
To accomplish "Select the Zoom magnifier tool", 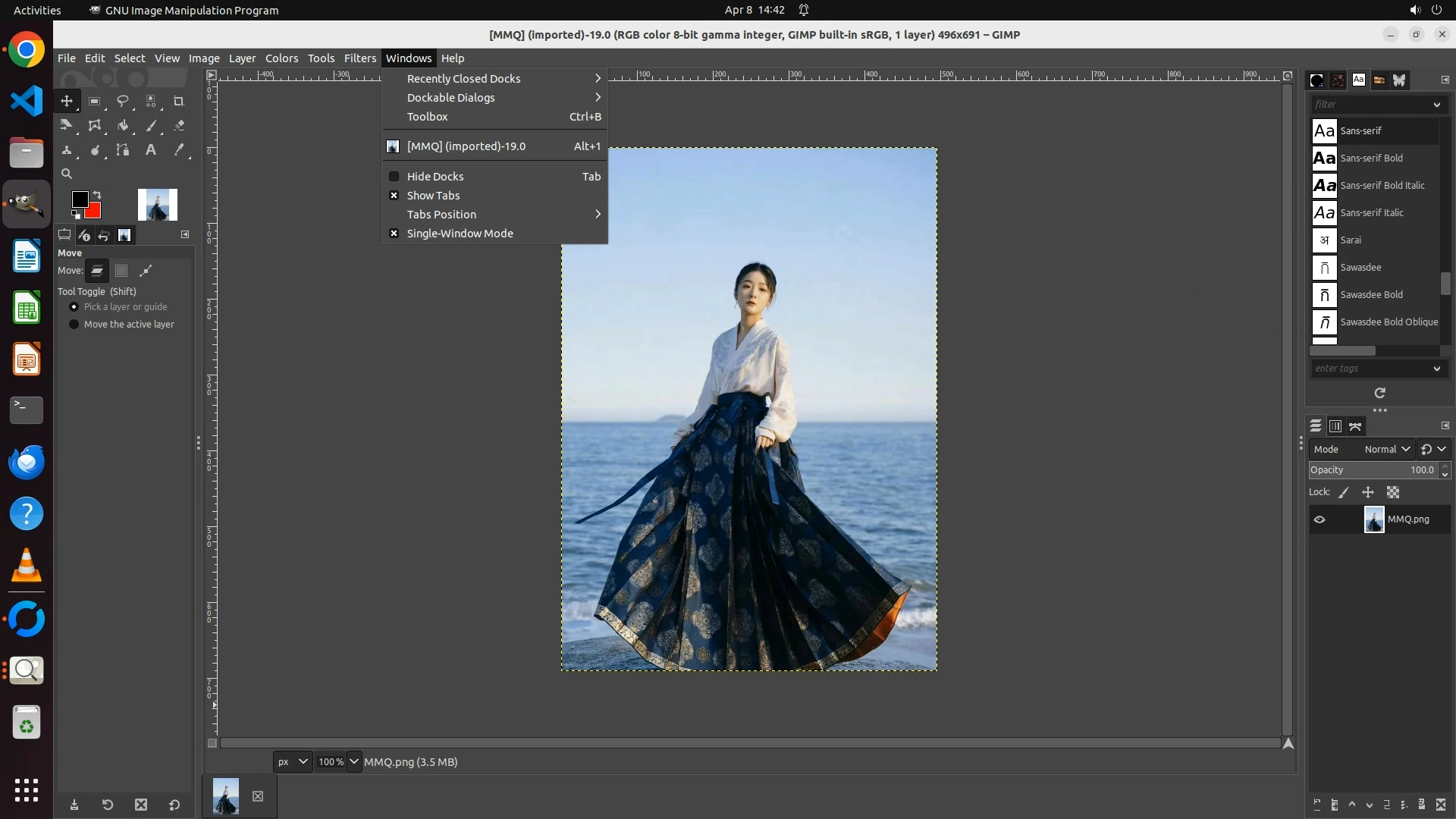I will (x=67, y=174).
